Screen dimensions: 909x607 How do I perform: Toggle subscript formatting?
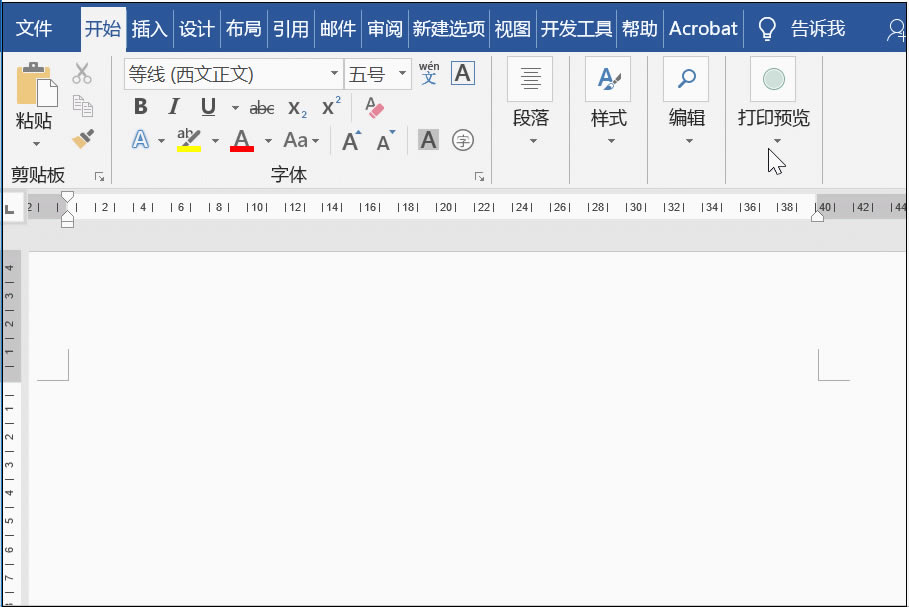coord(297,108)
